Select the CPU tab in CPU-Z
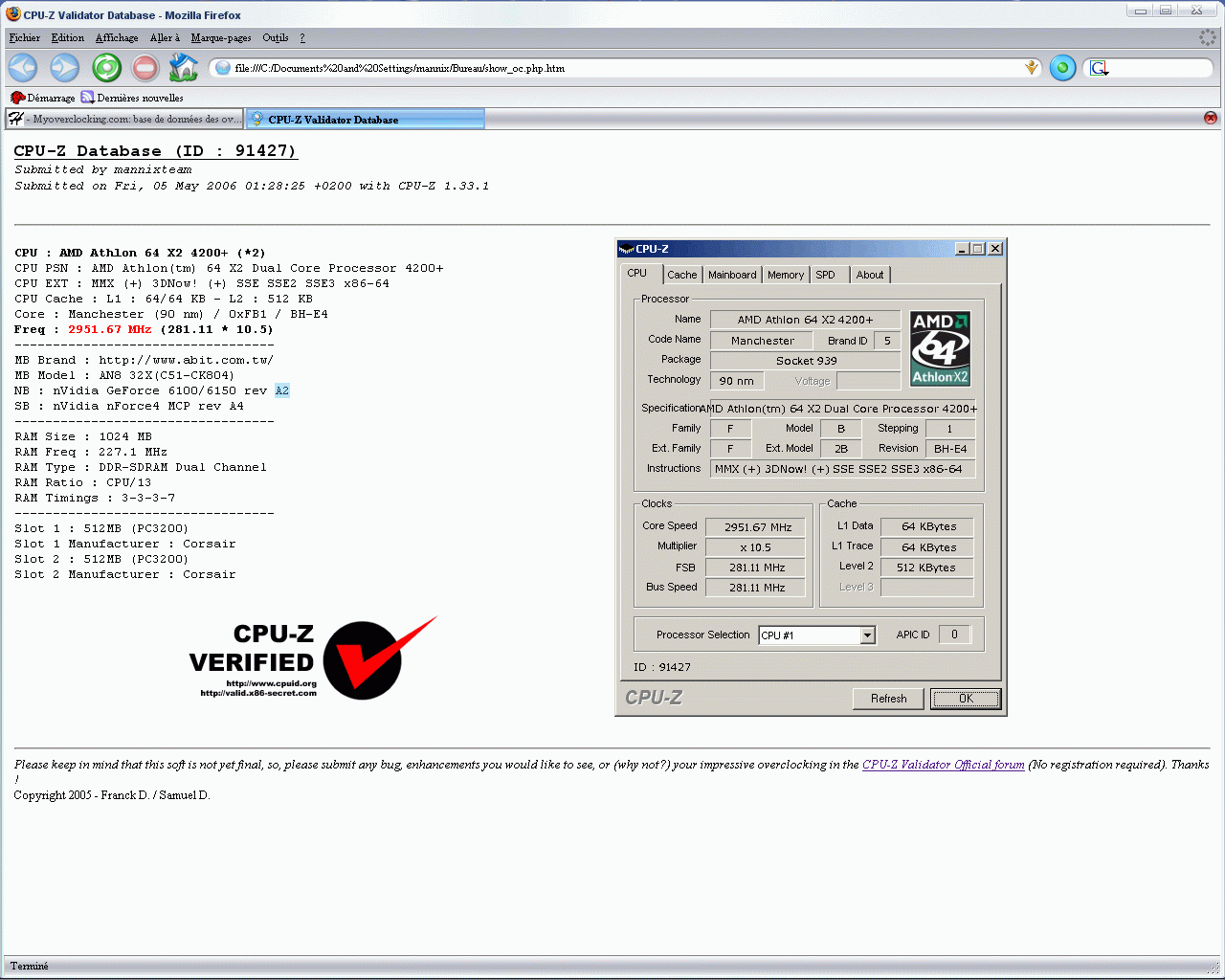The image size is (1225, 980). point(637,273)
